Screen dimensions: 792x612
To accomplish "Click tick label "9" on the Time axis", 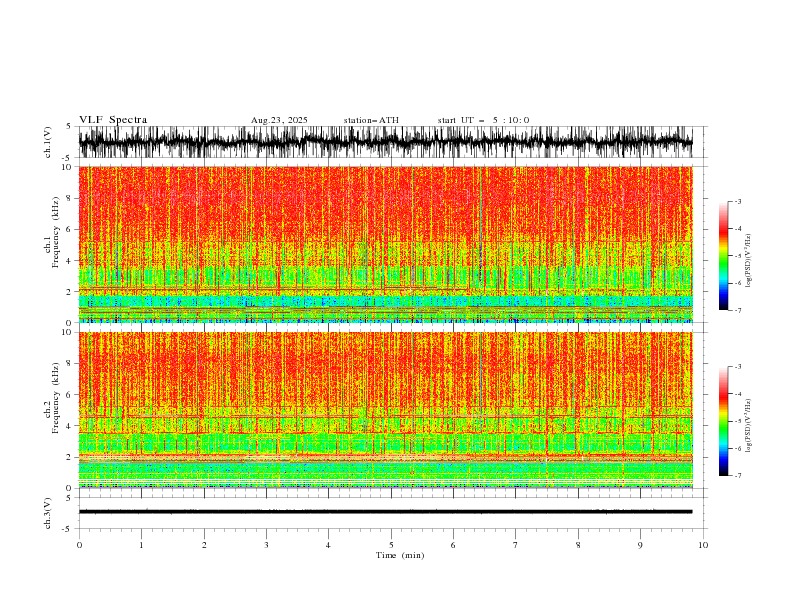I will pos(640,545).
